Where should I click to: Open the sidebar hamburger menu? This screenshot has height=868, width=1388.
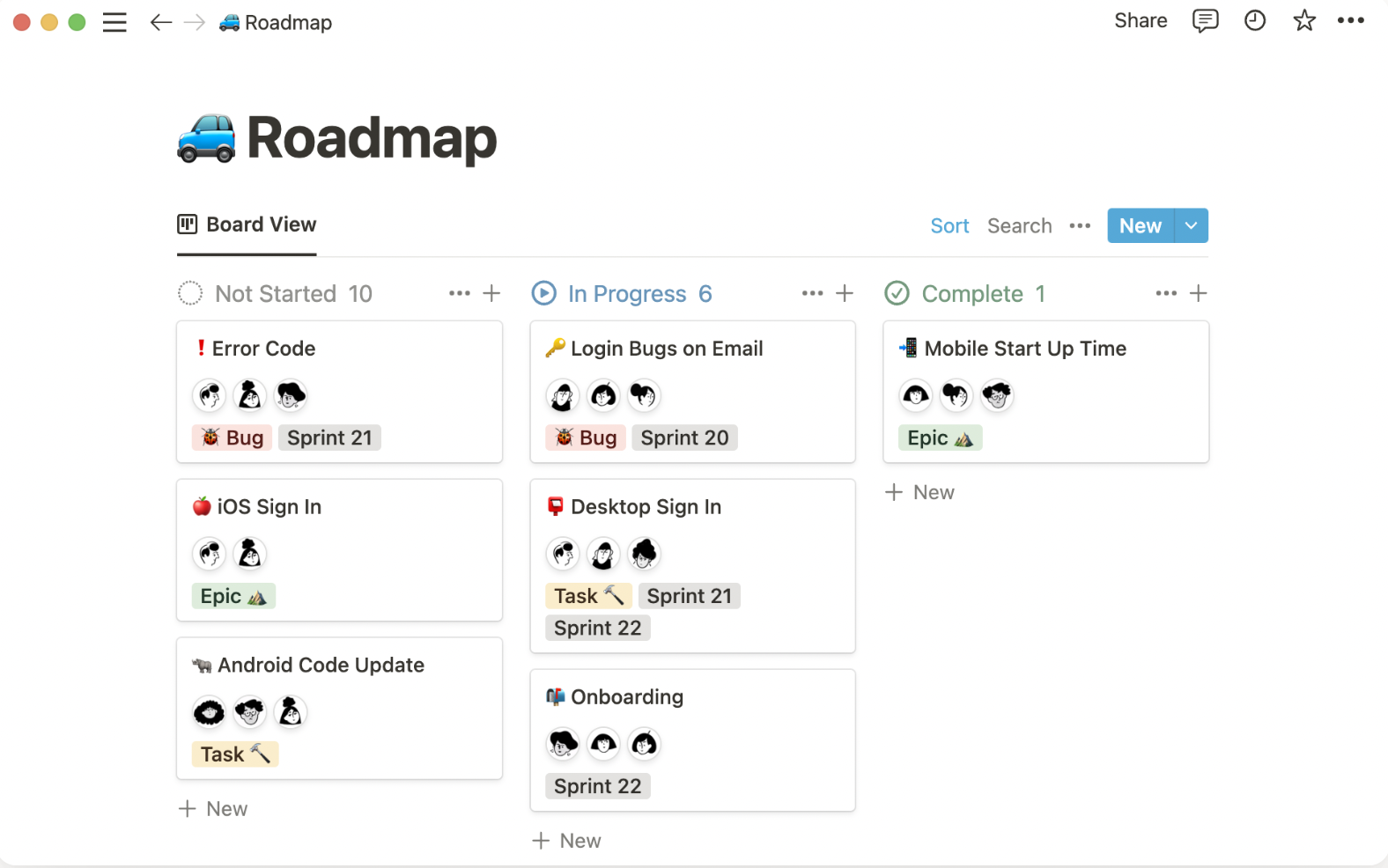pos(114,22)
